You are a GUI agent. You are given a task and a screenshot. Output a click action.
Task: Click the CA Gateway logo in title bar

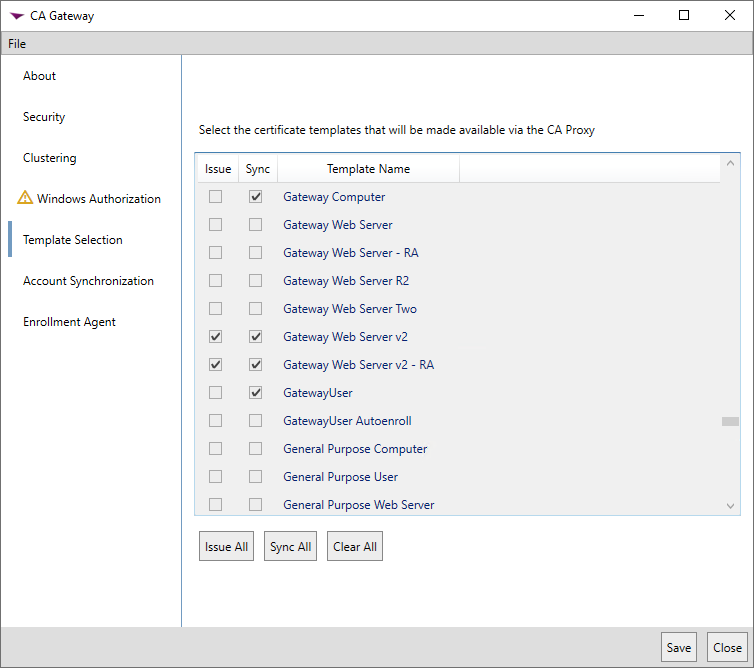(16, 16)
